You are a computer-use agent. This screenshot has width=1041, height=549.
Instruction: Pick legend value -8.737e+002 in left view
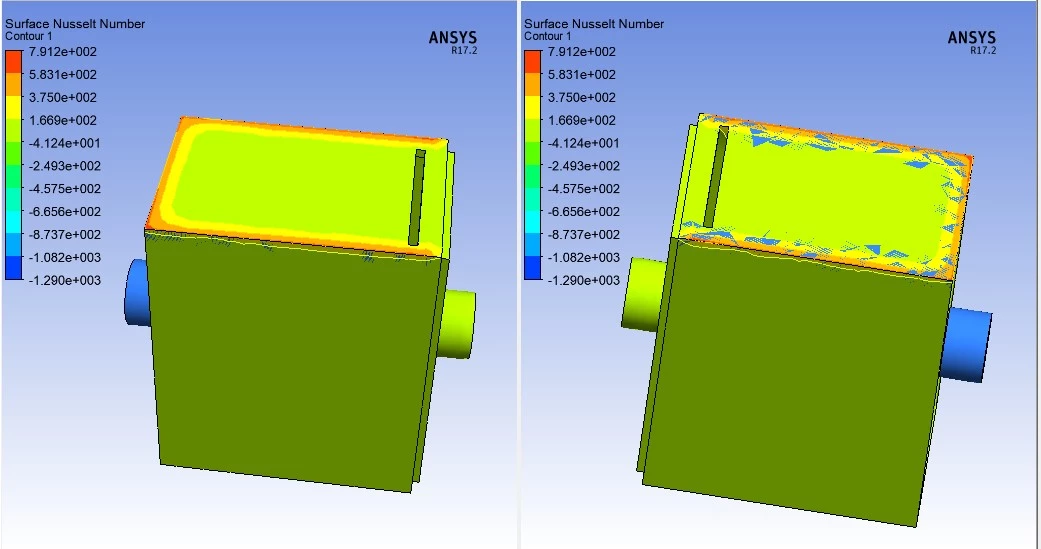(62, 234)
